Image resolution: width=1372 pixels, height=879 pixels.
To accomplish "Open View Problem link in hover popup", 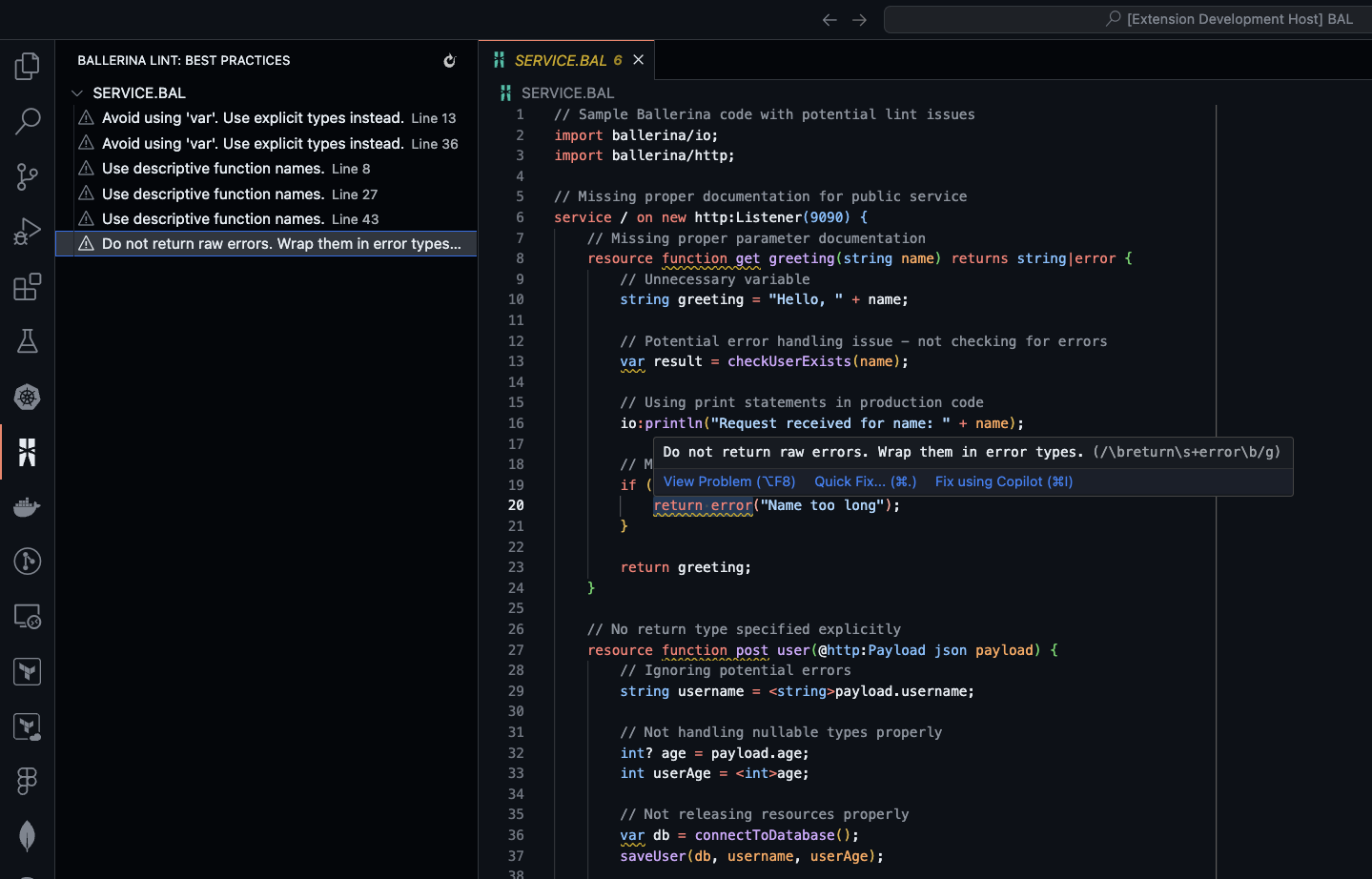I will [729, 481].
